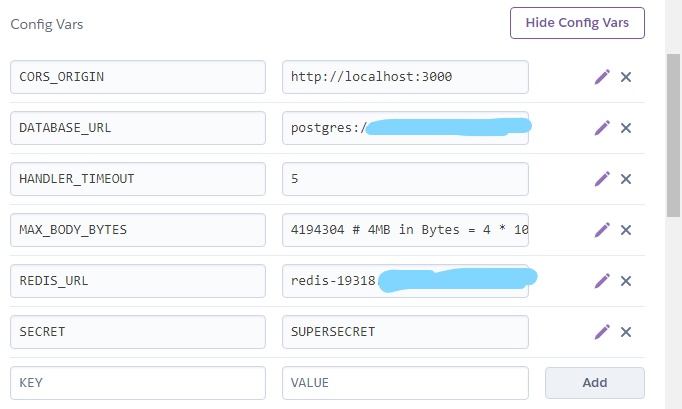This screenshot has height=409, width=682.
Task: Click Hide Config Vars button
Action: click(577, 23)
